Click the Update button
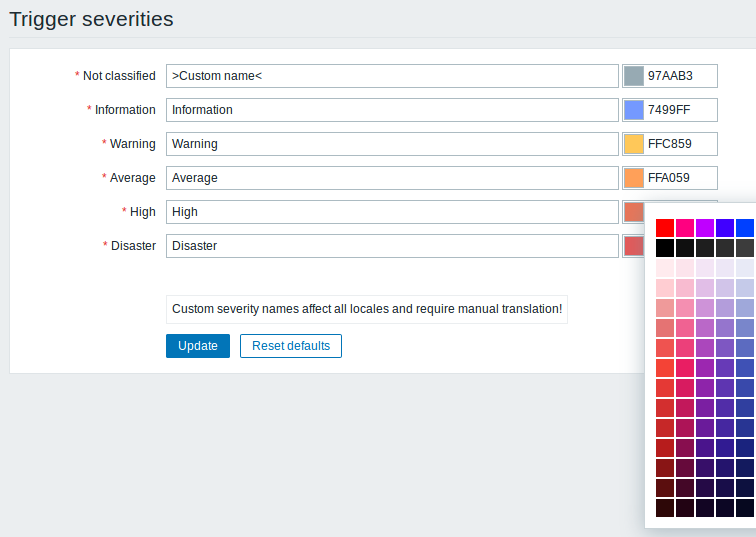The width and height of the screenshot is (756, 537). (198, 346)
